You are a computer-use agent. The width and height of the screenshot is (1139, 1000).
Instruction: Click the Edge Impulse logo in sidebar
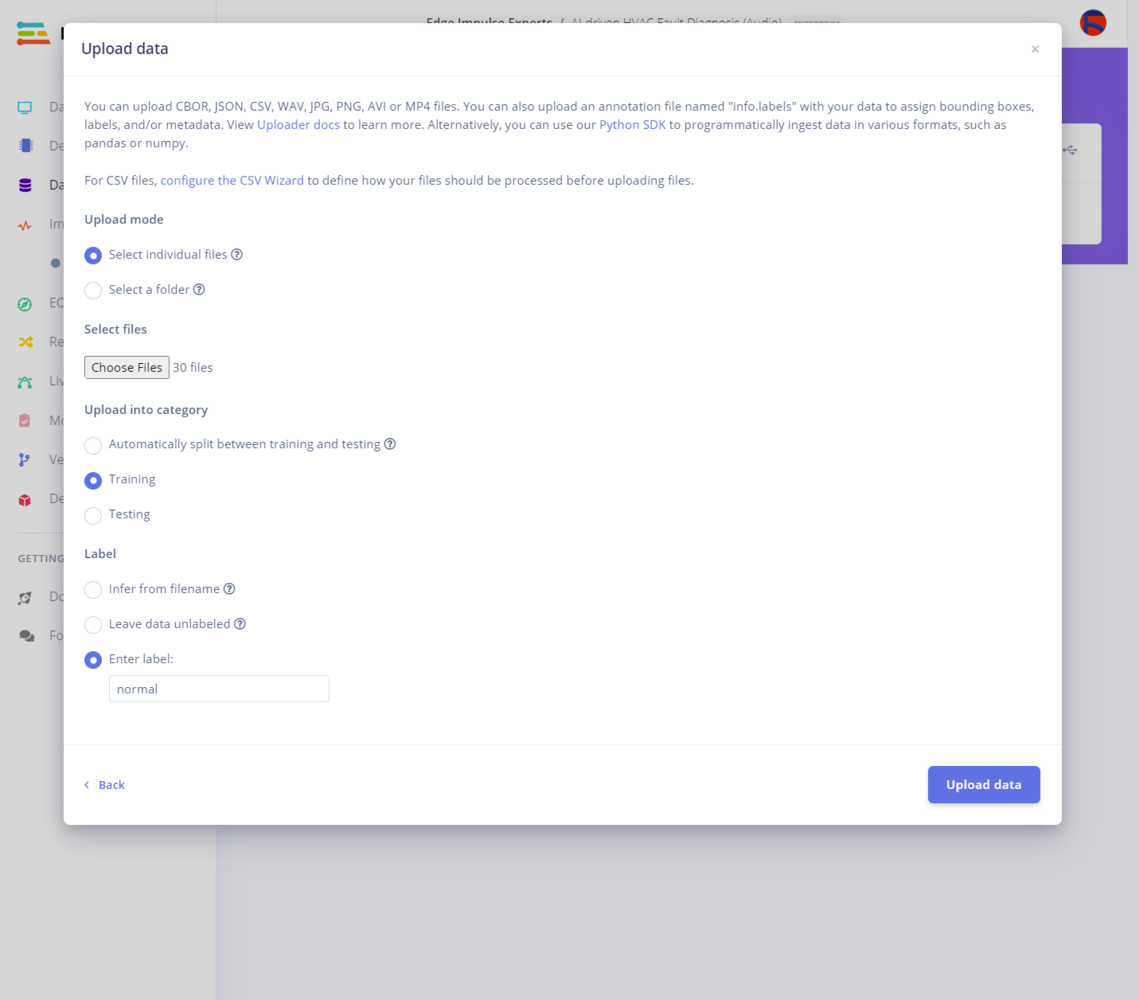33,33
